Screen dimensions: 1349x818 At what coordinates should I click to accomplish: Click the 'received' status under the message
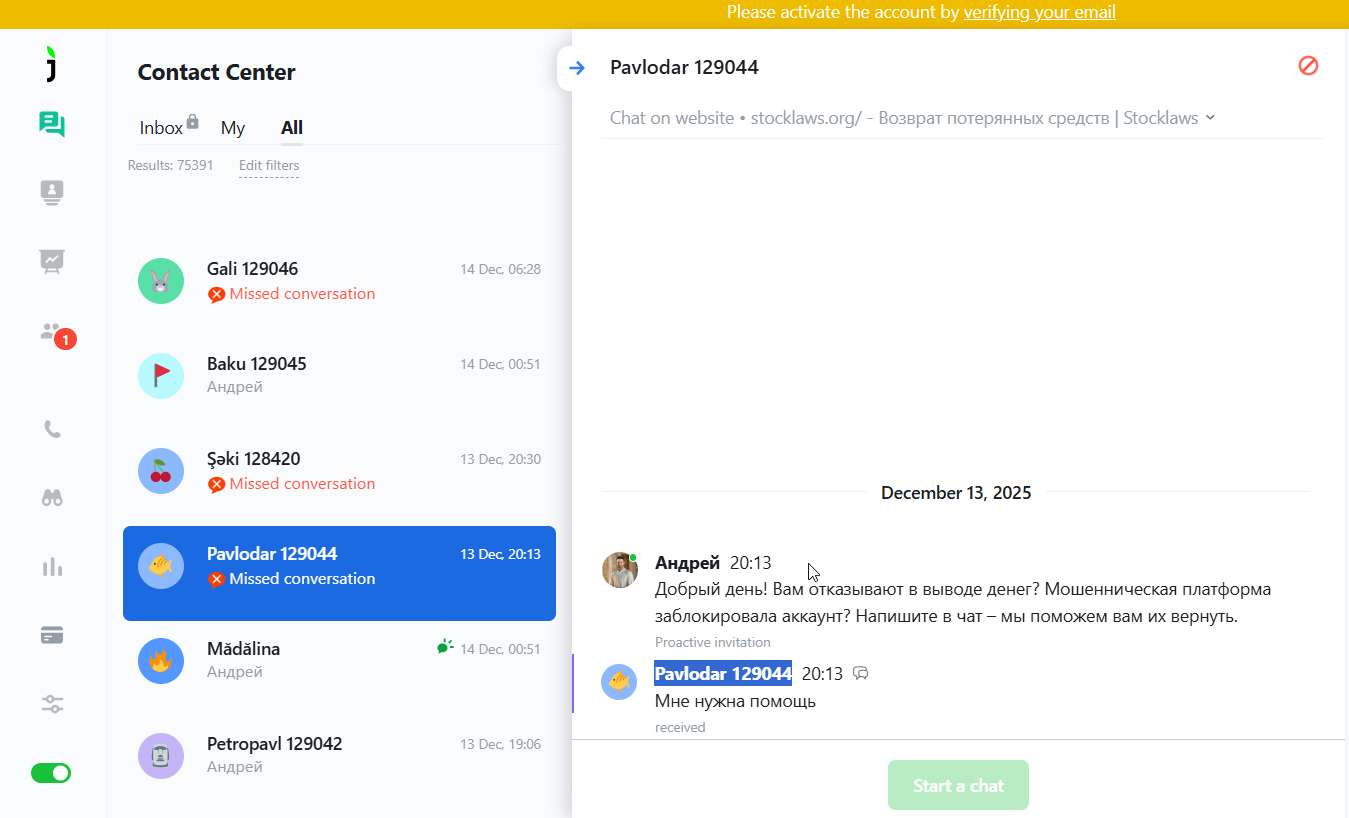coord(680,727)
